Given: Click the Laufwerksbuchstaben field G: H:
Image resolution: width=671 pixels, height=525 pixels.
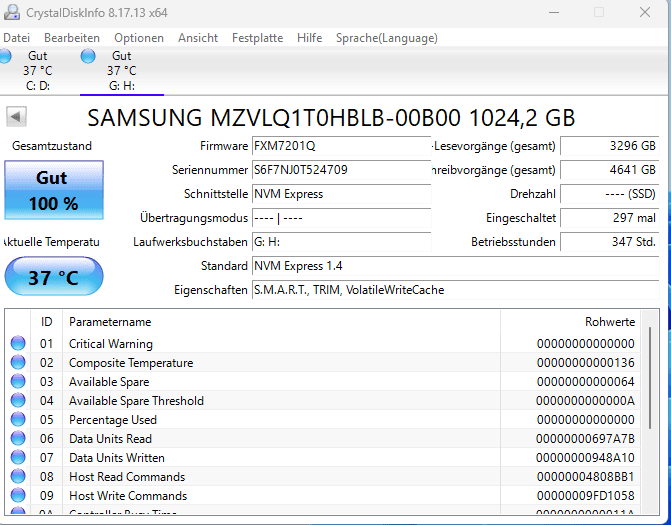Looking at the screenshot, I should click(341, 242).
